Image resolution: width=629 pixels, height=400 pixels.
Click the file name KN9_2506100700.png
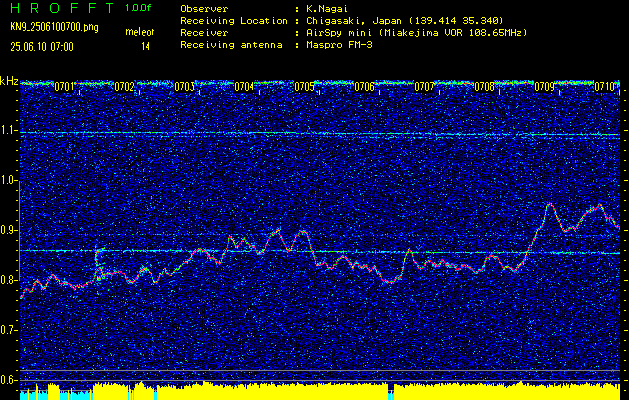pos(54,28)
